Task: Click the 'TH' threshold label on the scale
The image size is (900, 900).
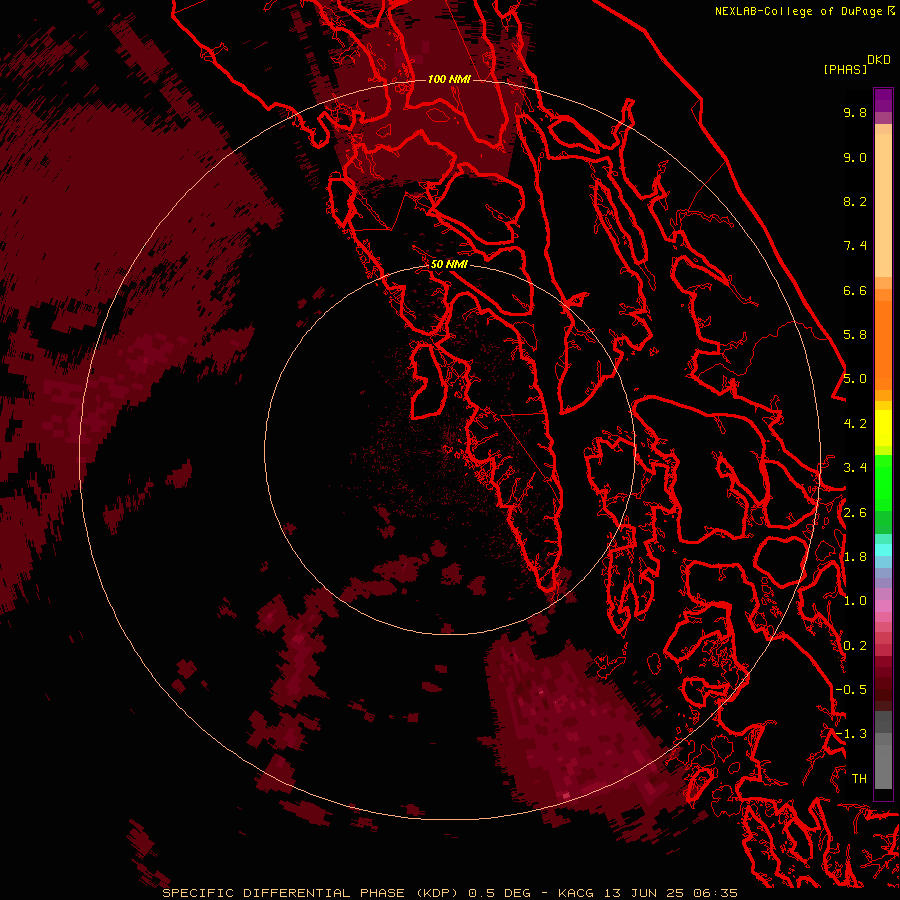Action: pyautogui.click(x=859, y=779)
